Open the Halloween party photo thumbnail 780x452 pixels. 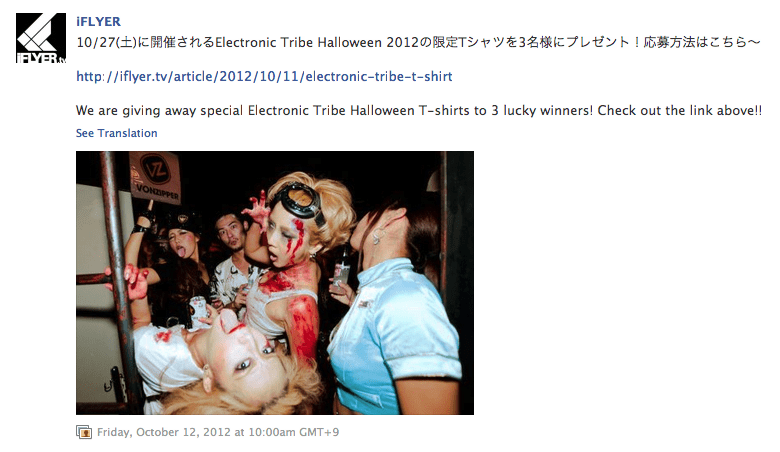pyautogui.click(x=275, y=283)
